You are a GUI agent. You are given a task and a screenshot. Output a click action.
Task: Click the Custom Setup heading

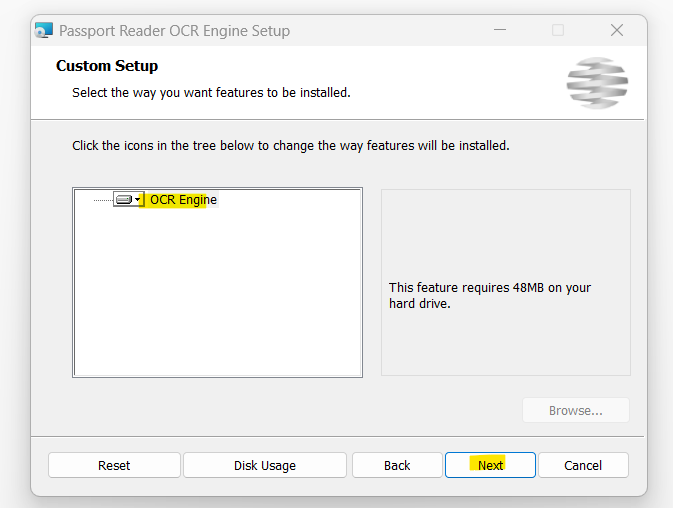click(107, 66)
